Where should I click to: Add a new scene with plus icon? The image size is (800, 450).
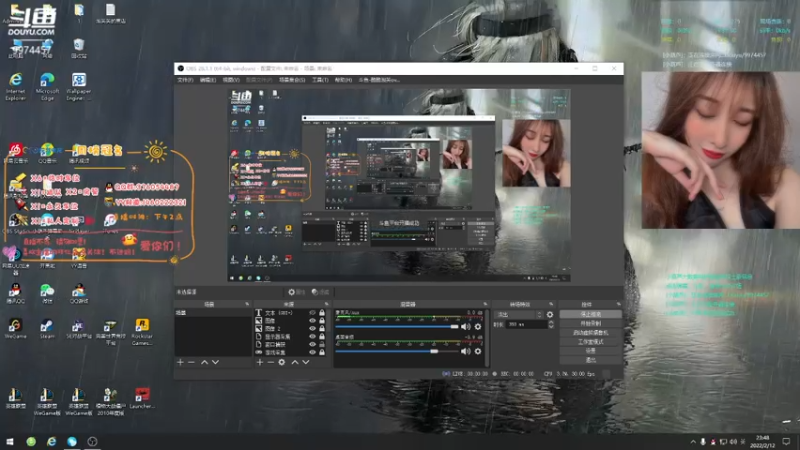pyautogui.click(x=180, y=362)
